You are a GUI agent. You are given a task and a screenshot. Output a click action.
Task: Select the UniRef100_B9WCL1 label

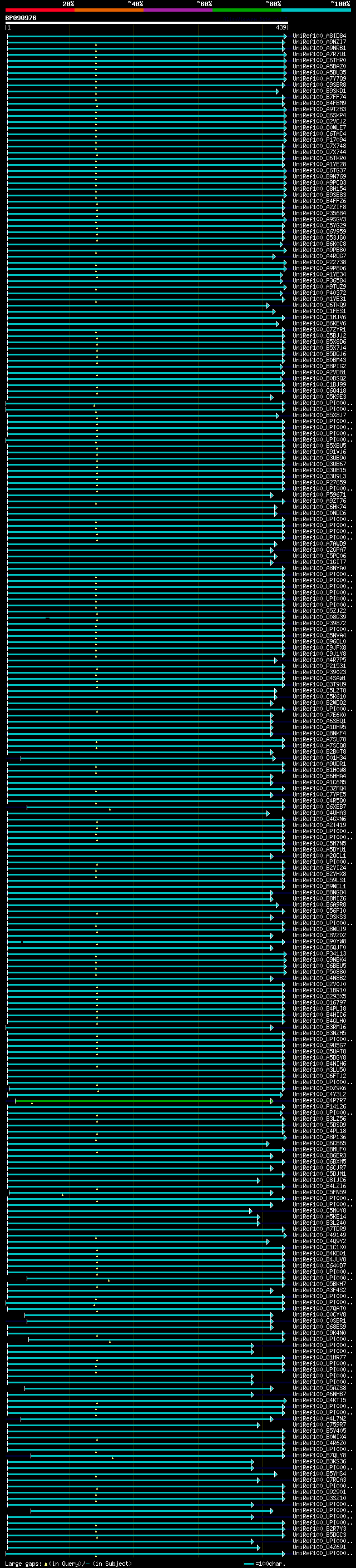(319, 886)
